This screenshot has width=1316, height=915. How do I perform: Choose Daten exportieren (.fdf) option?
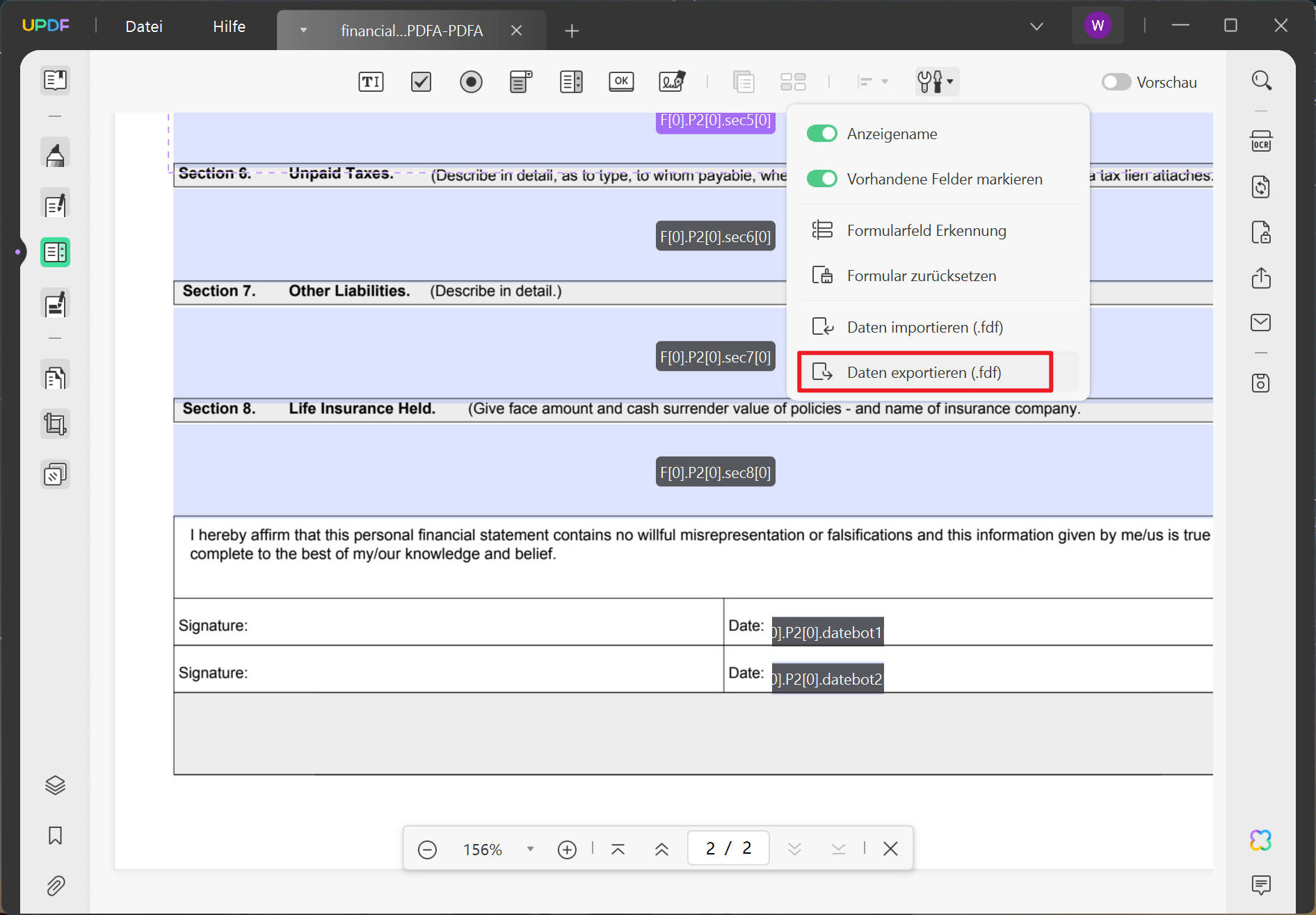pos(925,372)
